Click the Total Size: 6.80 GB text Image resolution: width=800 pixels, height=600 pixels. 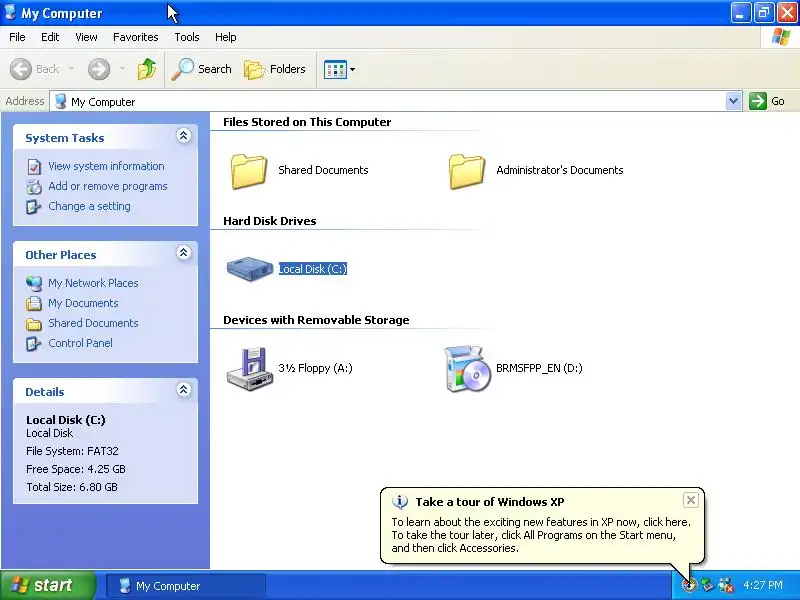click(x=71, y=487)
